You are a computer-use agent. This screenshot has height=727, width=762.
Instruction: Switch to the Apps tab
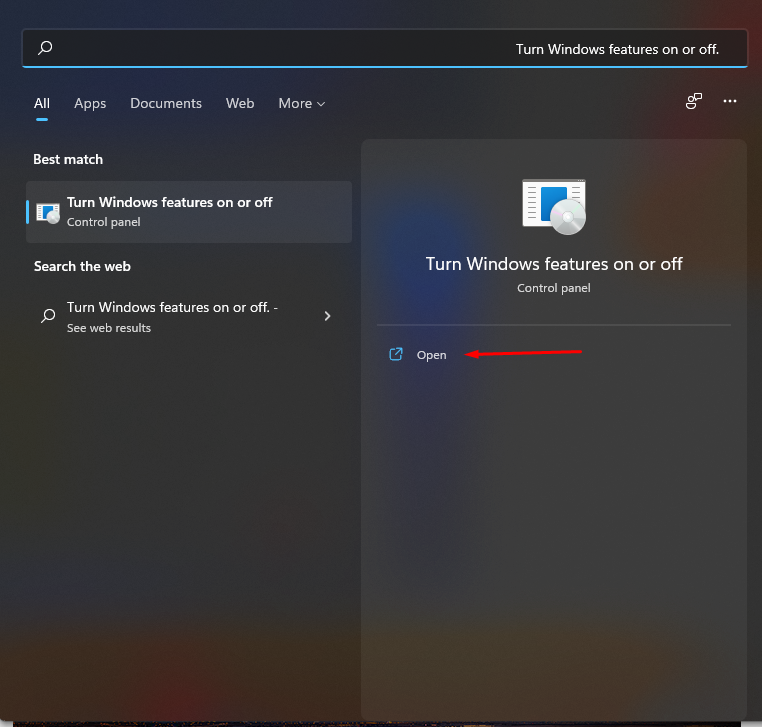[90, 104]
